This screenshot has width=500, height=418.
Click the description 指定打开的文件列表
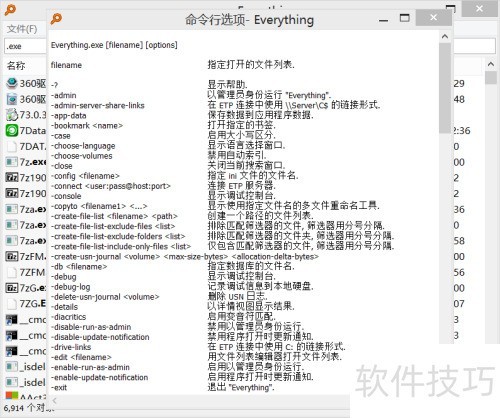(251, 65)
